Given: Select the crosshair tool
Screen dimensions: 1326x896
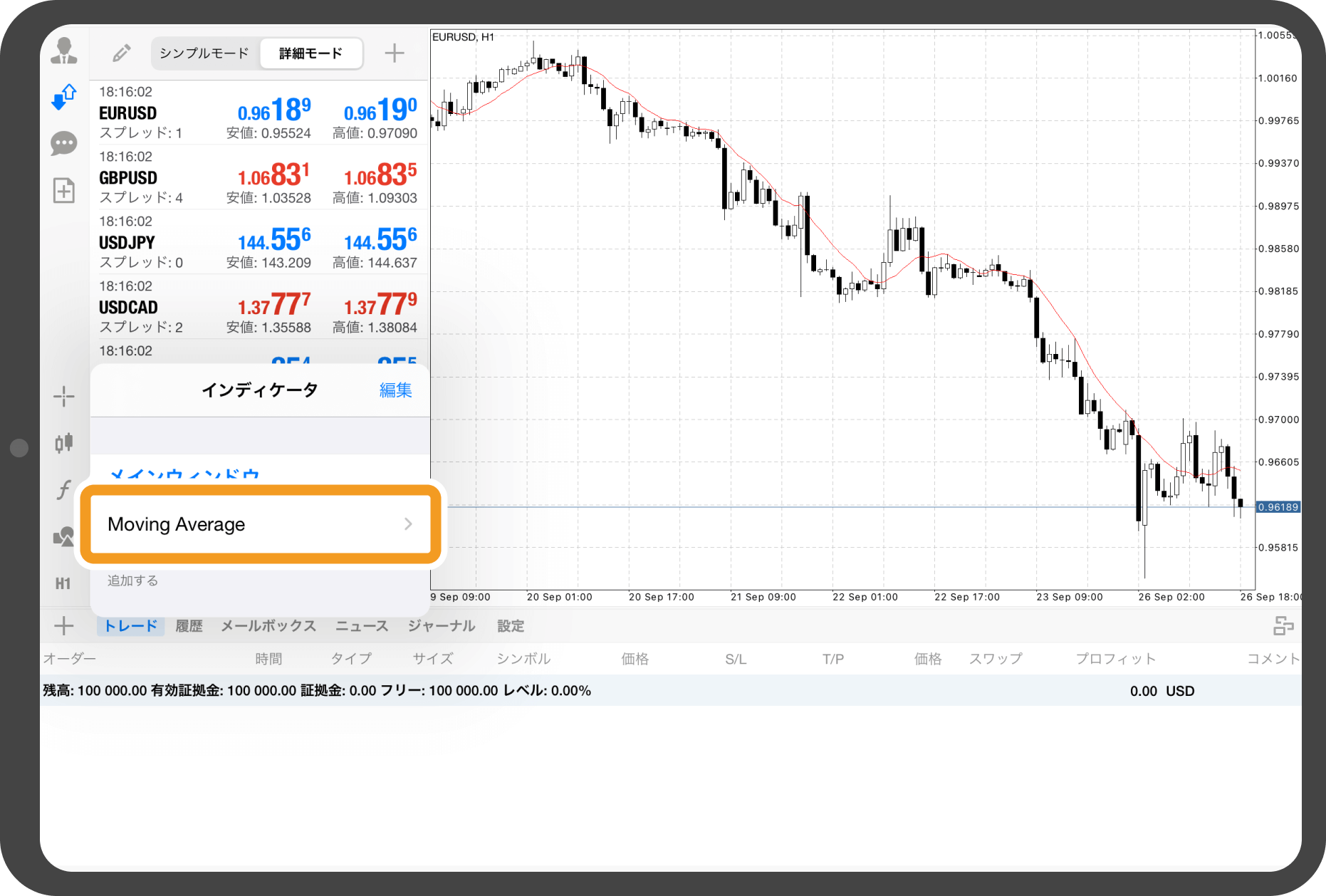Looking at the screenshot, I should 64,396.
